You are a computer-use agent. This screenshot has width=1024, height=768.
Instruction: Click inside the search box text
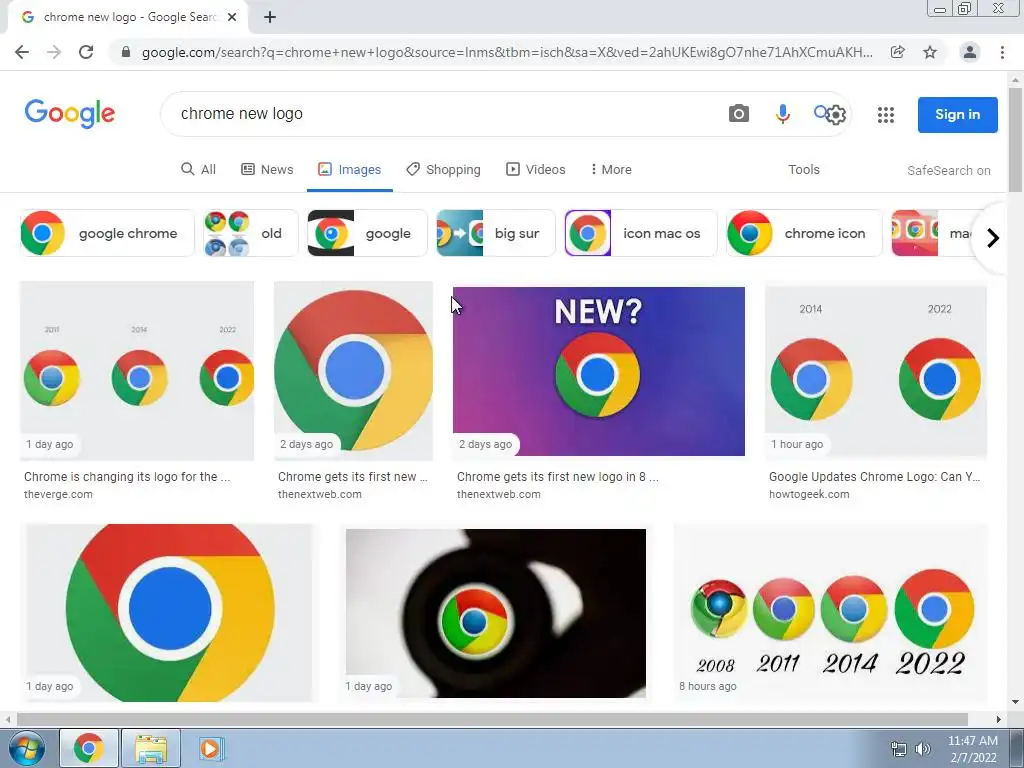[x=242, y=114]
